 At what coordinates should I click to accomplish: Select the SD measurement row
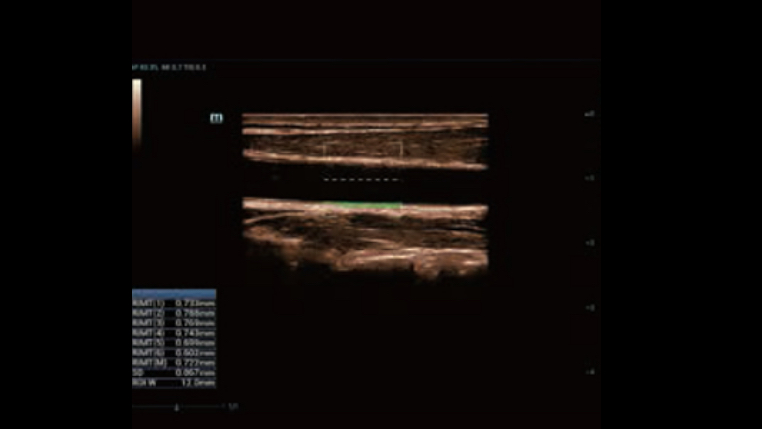pyautogui.click(x=174, y=373)
